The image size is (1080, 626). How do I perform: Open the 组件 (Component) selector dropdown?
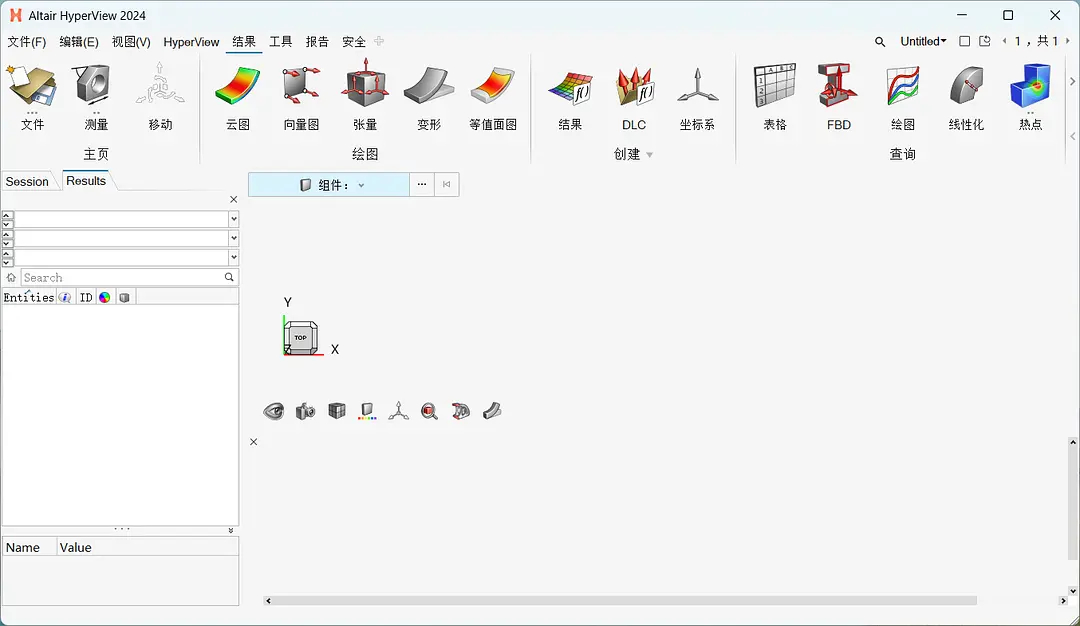pyautogui.click(x=329, y=185)
